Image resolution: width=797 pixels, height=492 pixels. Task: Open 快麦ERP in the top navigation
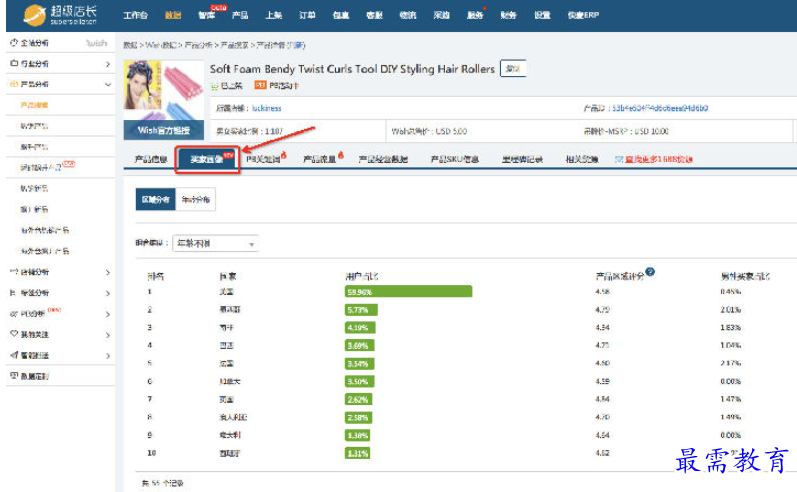(583, 15)
